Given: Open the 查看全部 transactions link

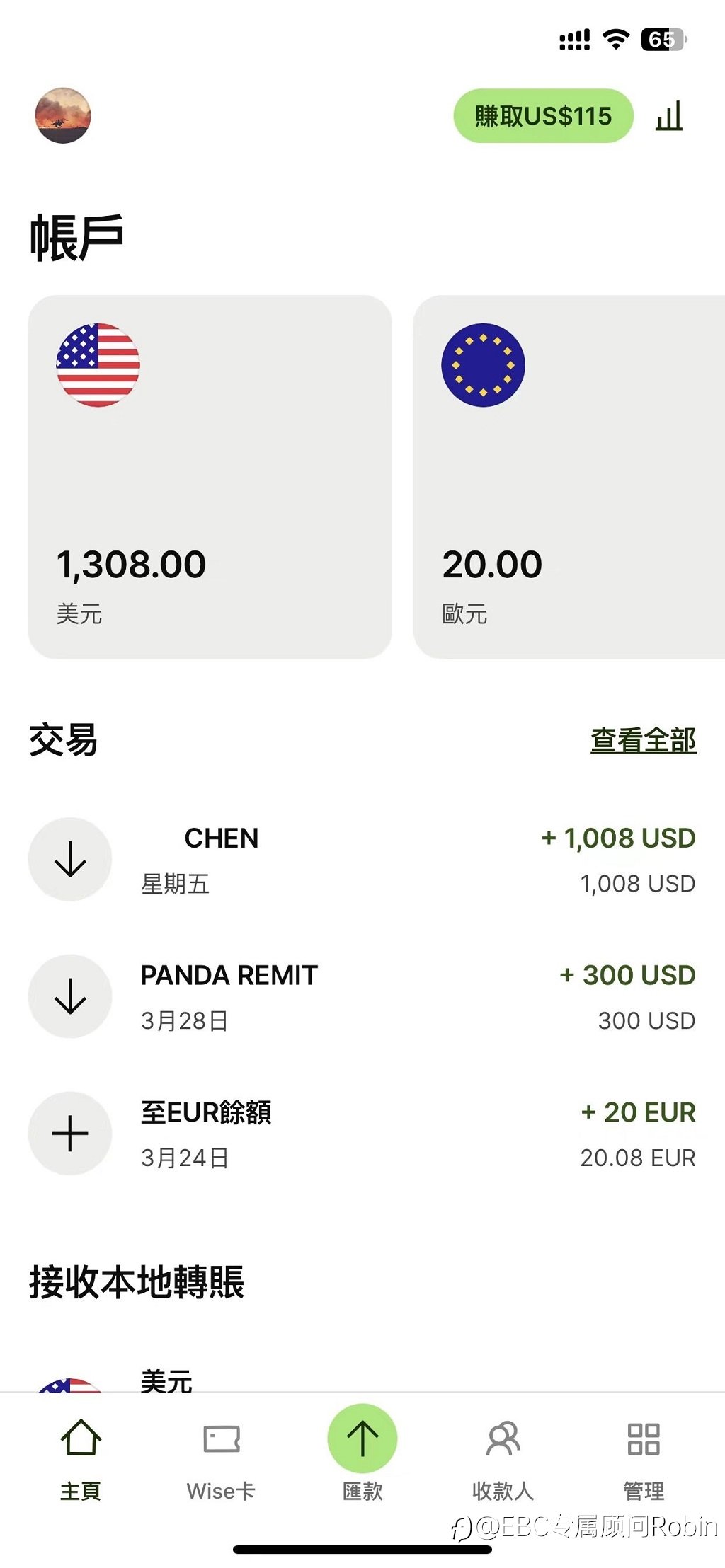Looking at the screenshot, I should point(644,740).
